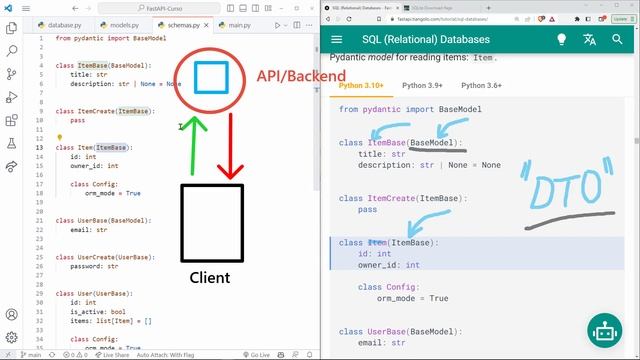
Task: Click the main branch in status bar
Action: pyautogui.click(x=31, y=355)
